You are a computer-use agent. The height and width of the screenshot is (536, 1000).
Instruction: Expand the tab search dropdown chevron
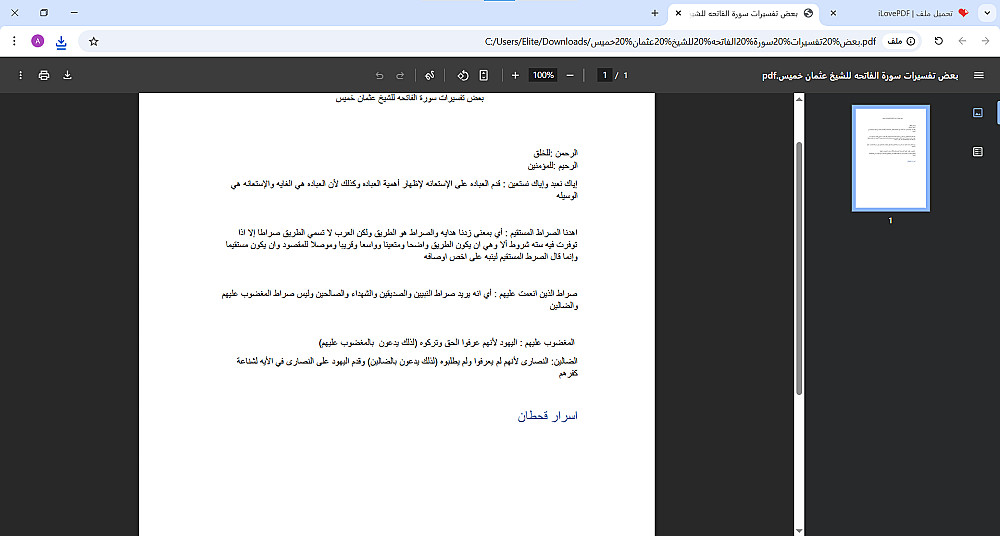(x=987, y=13)
